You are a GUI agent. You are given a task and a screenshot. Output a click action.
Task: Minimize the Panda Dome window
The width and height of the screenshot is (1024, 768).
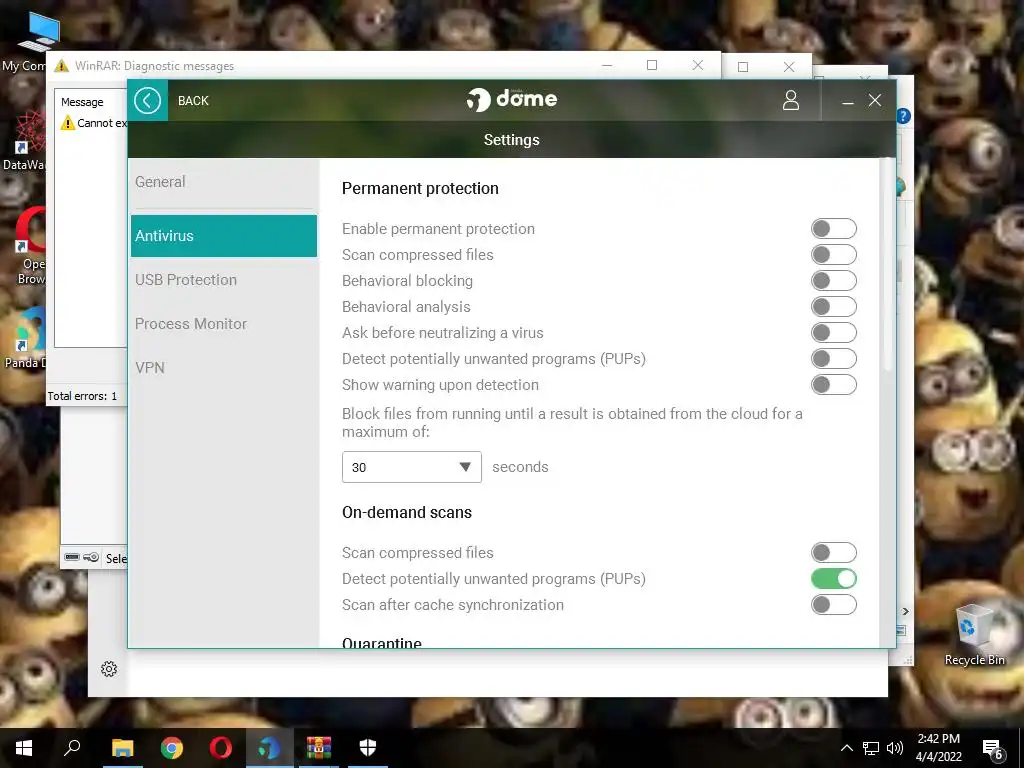coord(848,101)
